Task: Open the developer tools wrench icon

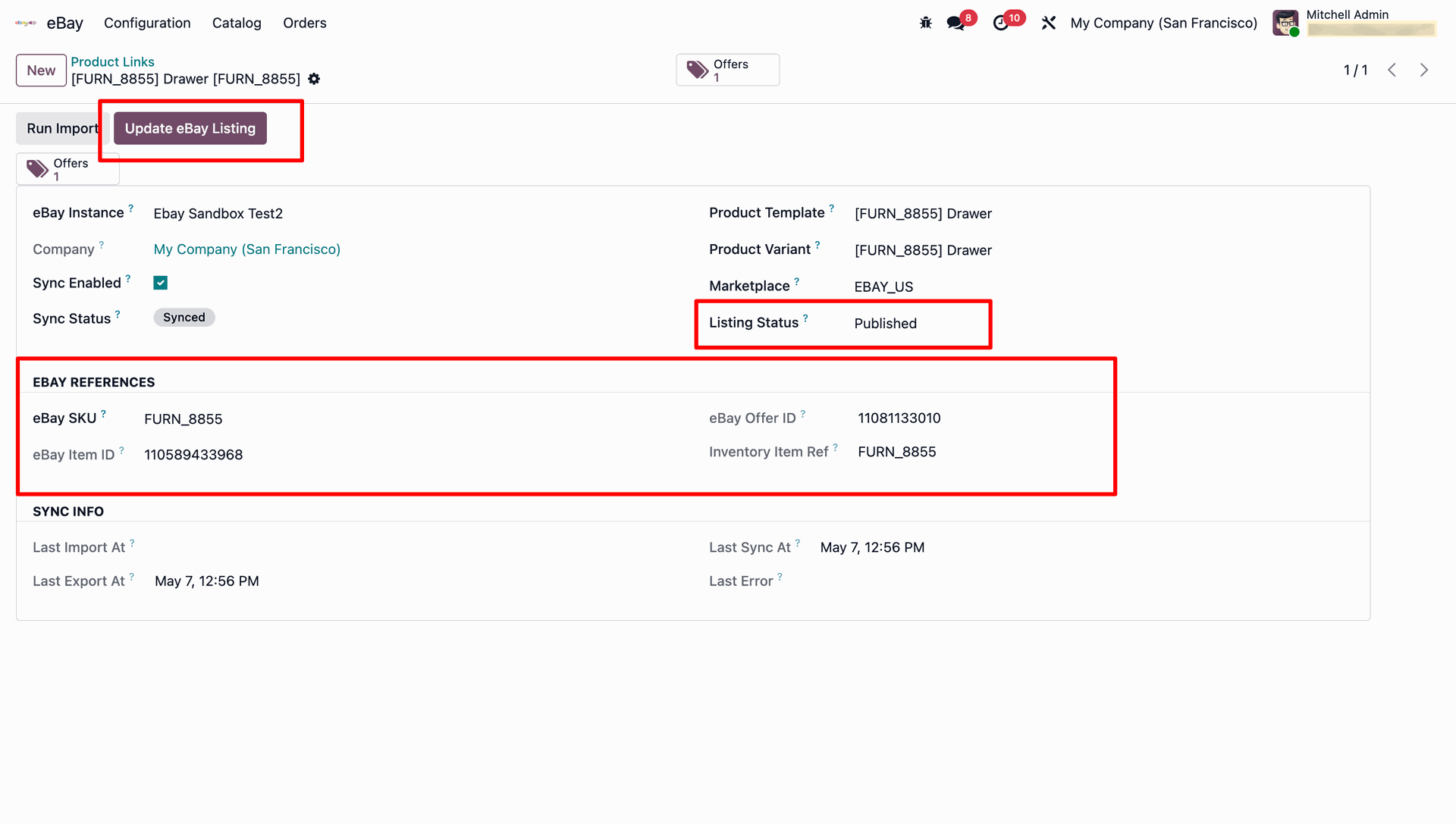Action: (1049, 23)
